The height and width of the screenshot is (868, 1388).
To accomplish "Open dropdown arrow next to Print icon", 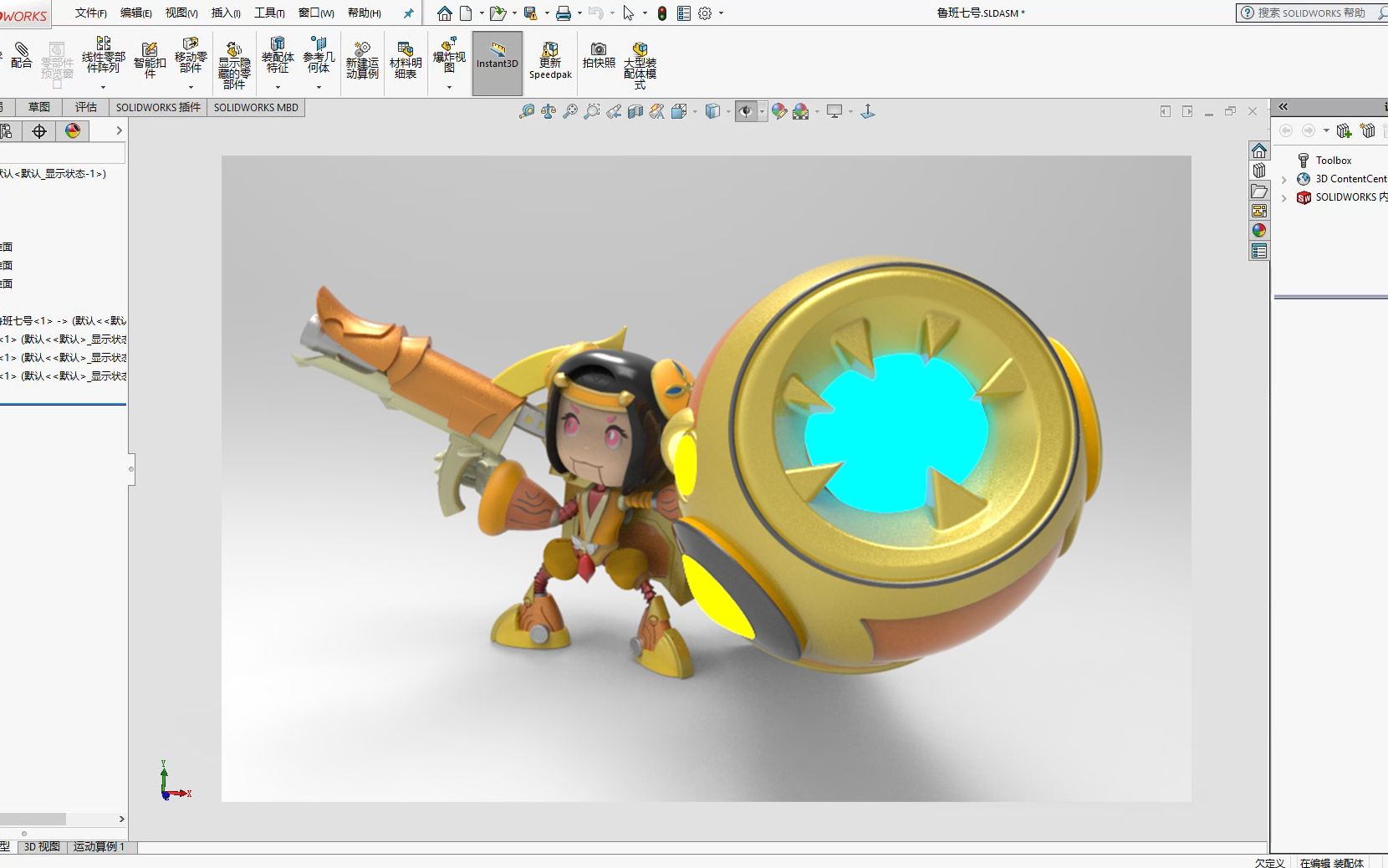I will pos(579,13).
